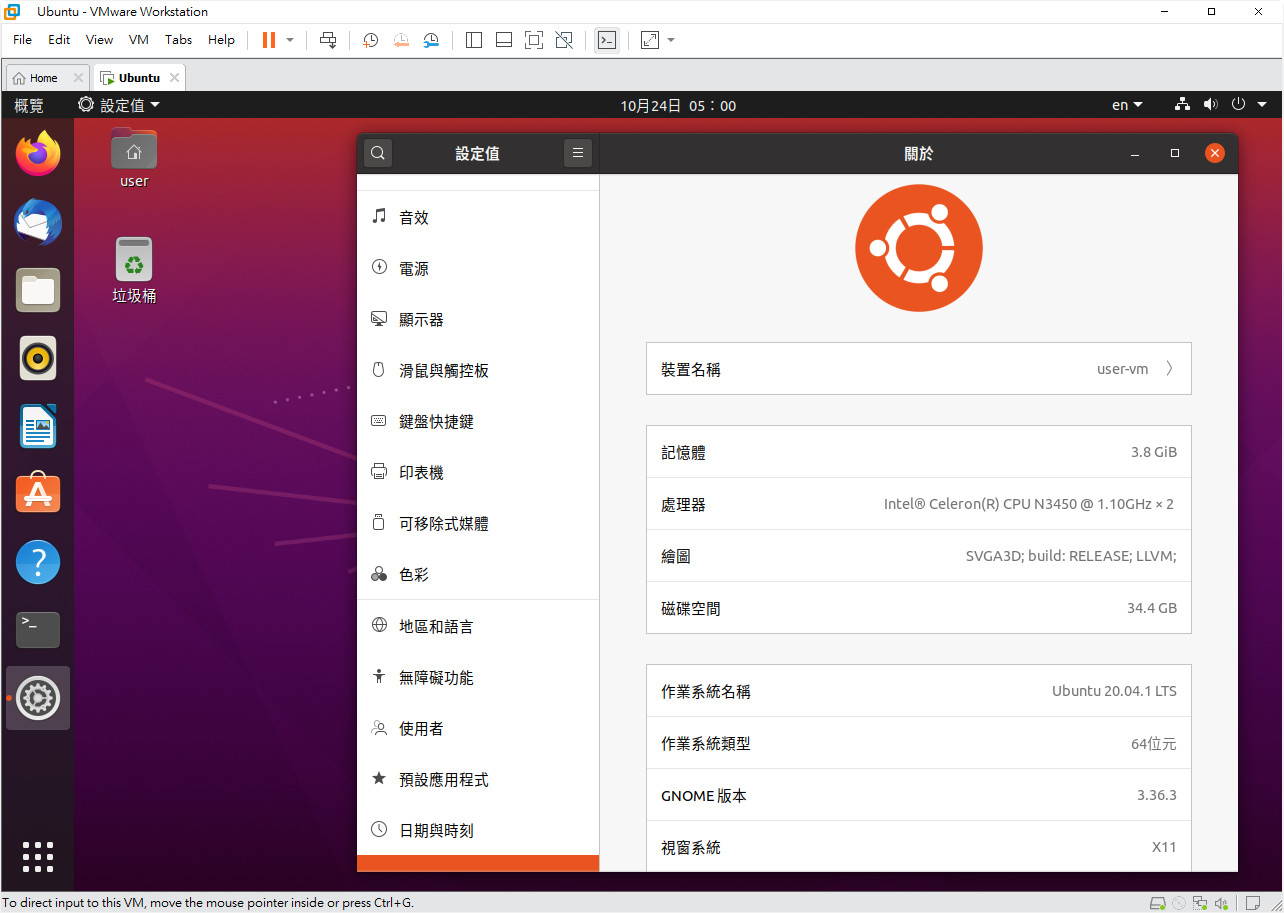The image size is (1284, 913).
Task: Toggle the console view toolbar button
Action: click(x=606, y=40)
